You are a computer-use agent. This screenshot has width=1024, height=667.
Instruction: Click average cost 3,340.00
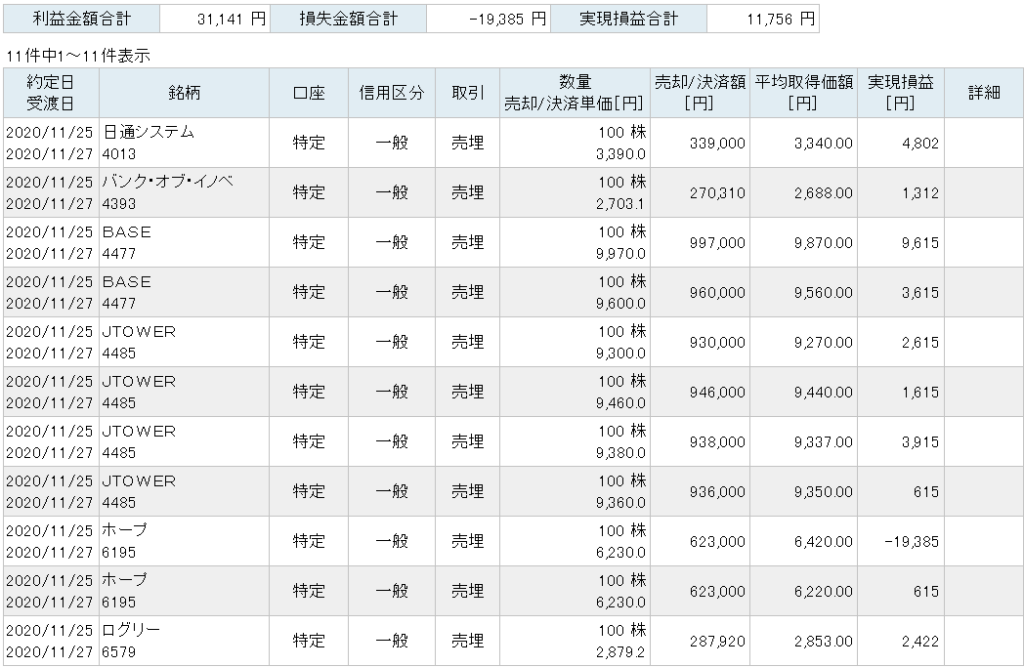[824, 143]
